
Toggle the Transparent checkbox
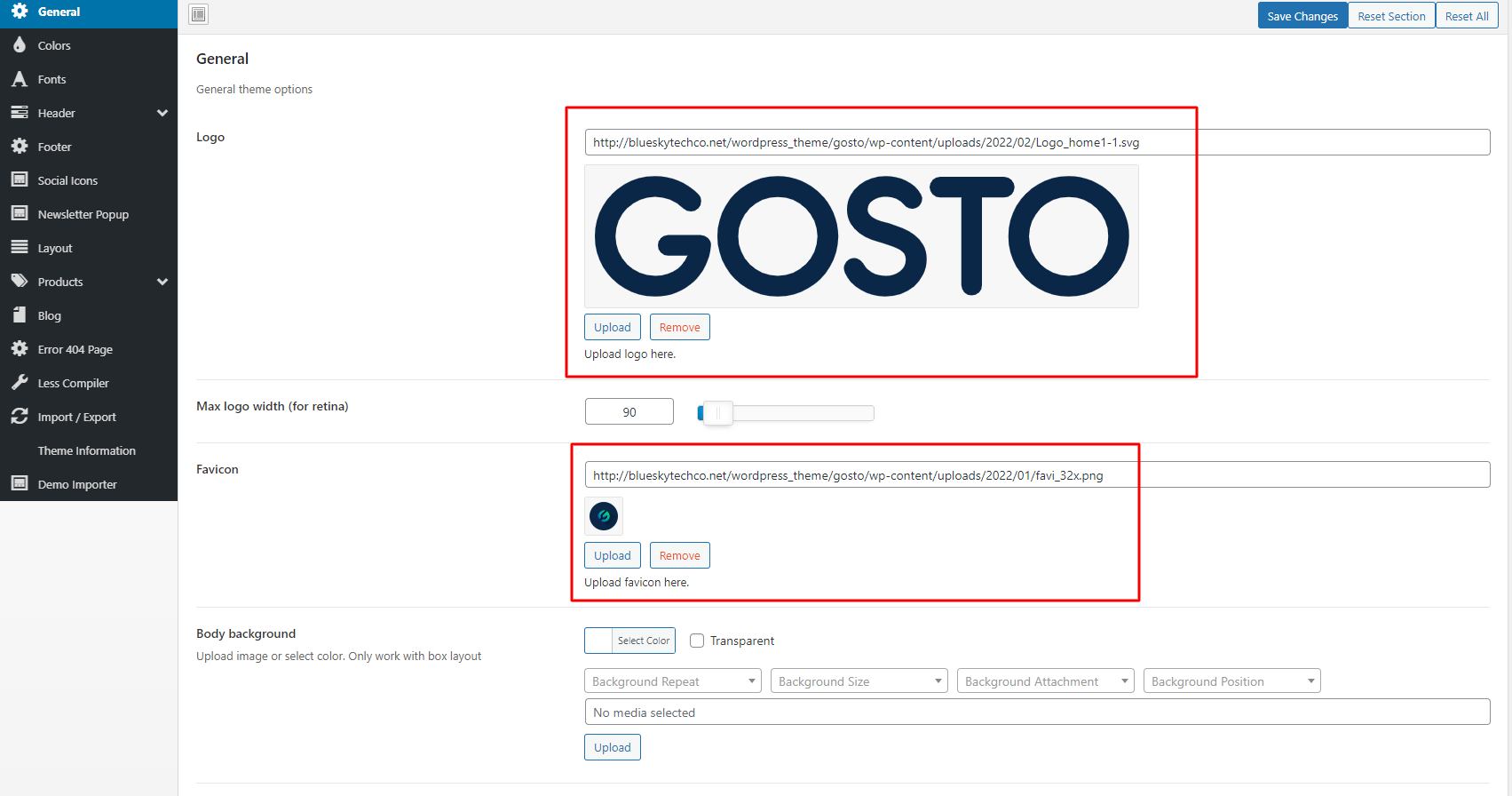(x=697, y=641)
